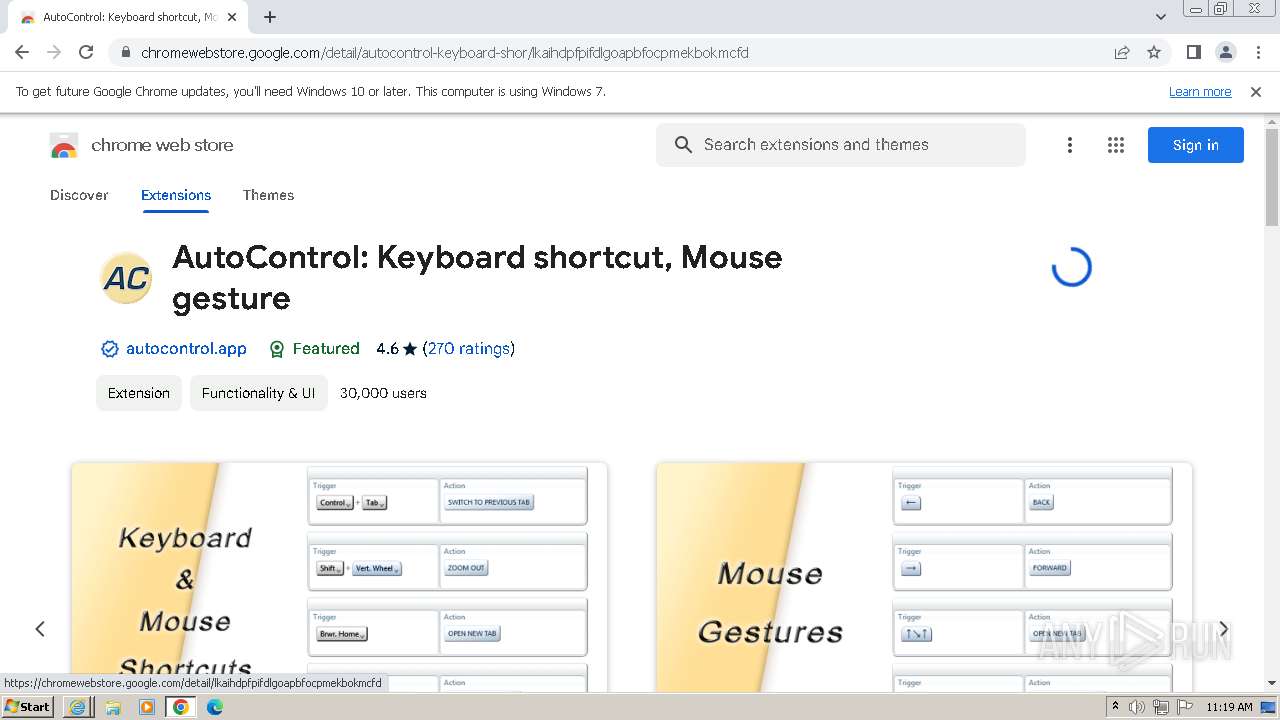Screen dimensions: 1280x720
Task: Click the Chrome Web Store logo
Action: 64,146
